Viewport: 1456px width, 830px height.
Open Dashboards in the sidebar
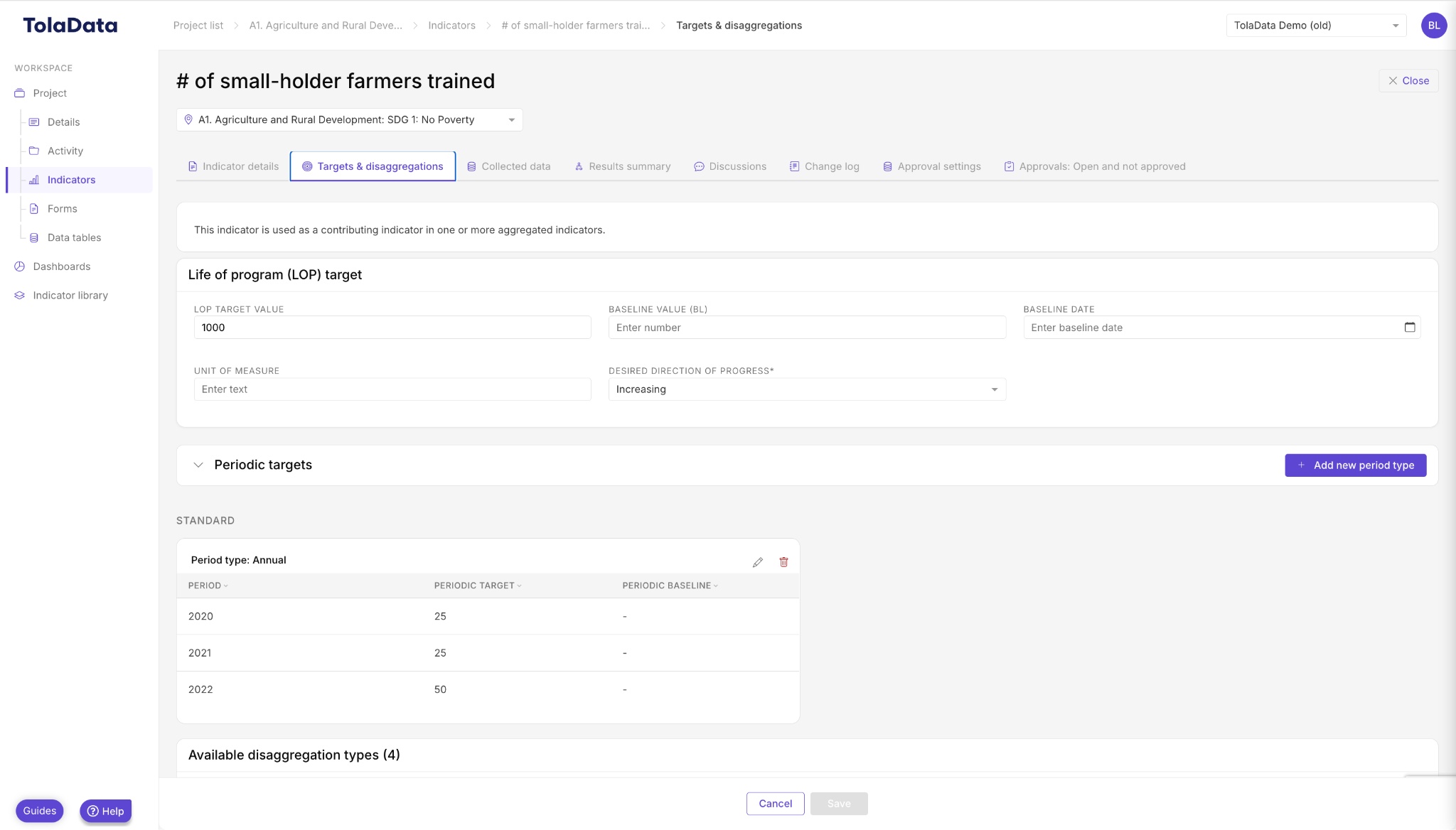coord(61,266)
